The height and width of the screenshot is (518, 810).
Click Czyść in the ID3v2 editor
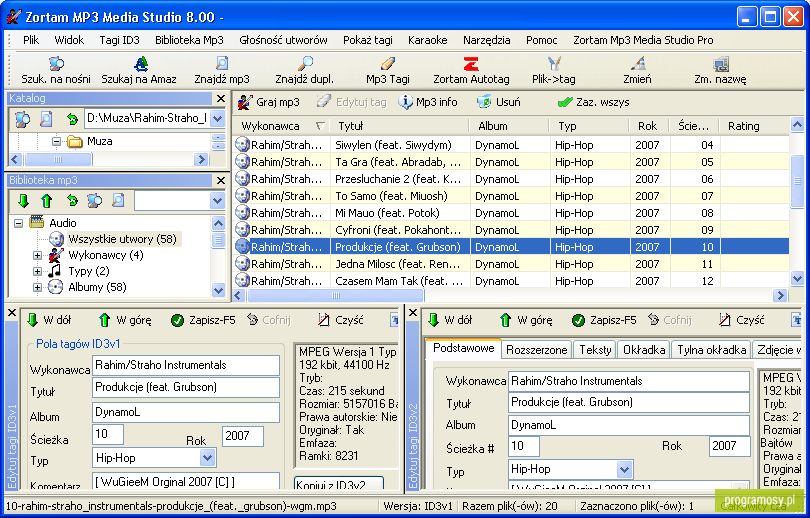click(741, 320)
